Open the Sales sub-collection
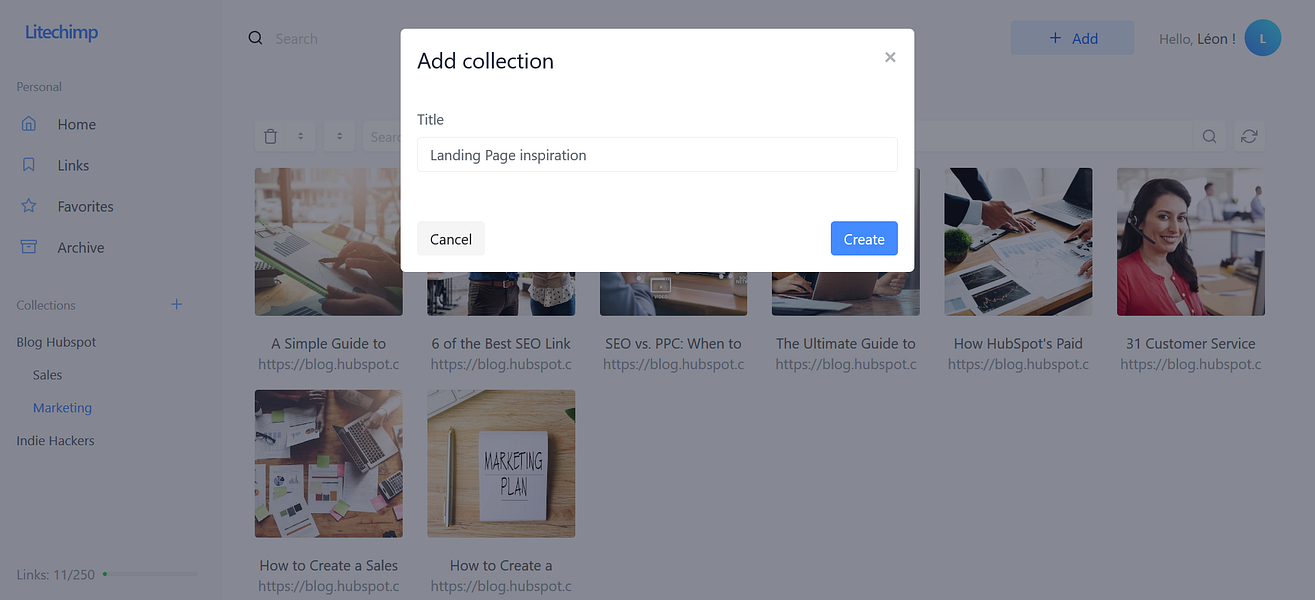 (47, 375)
